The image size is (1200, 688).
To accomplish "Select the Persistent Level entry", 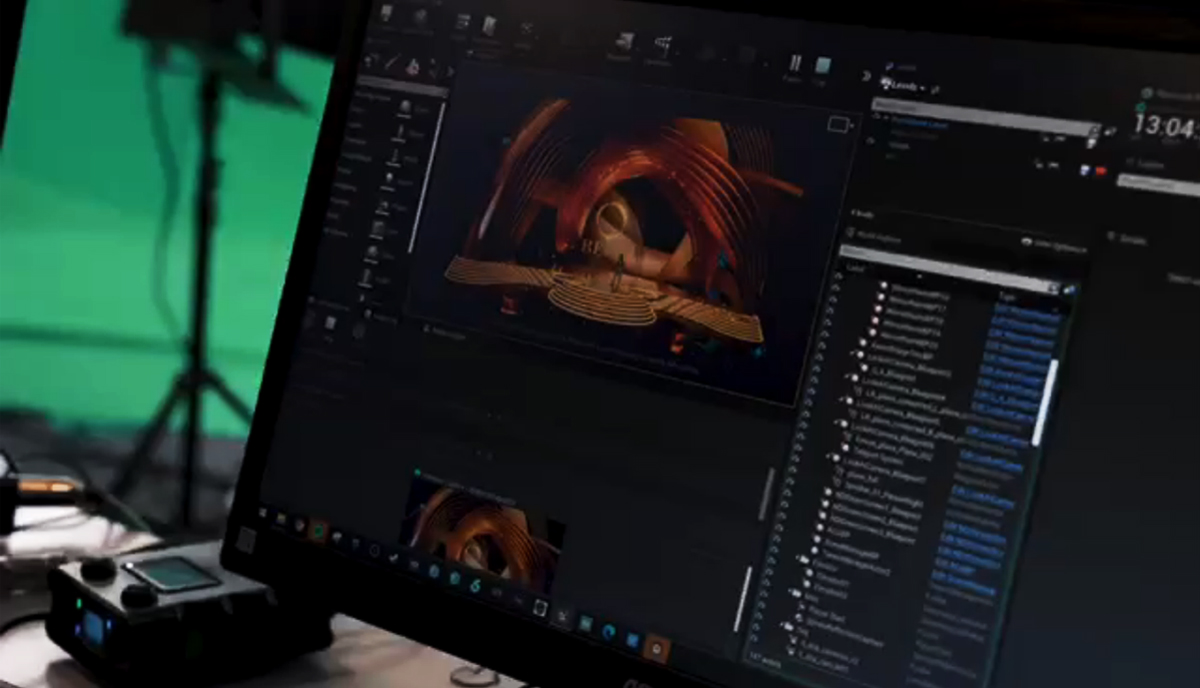I will pos(917,125).
